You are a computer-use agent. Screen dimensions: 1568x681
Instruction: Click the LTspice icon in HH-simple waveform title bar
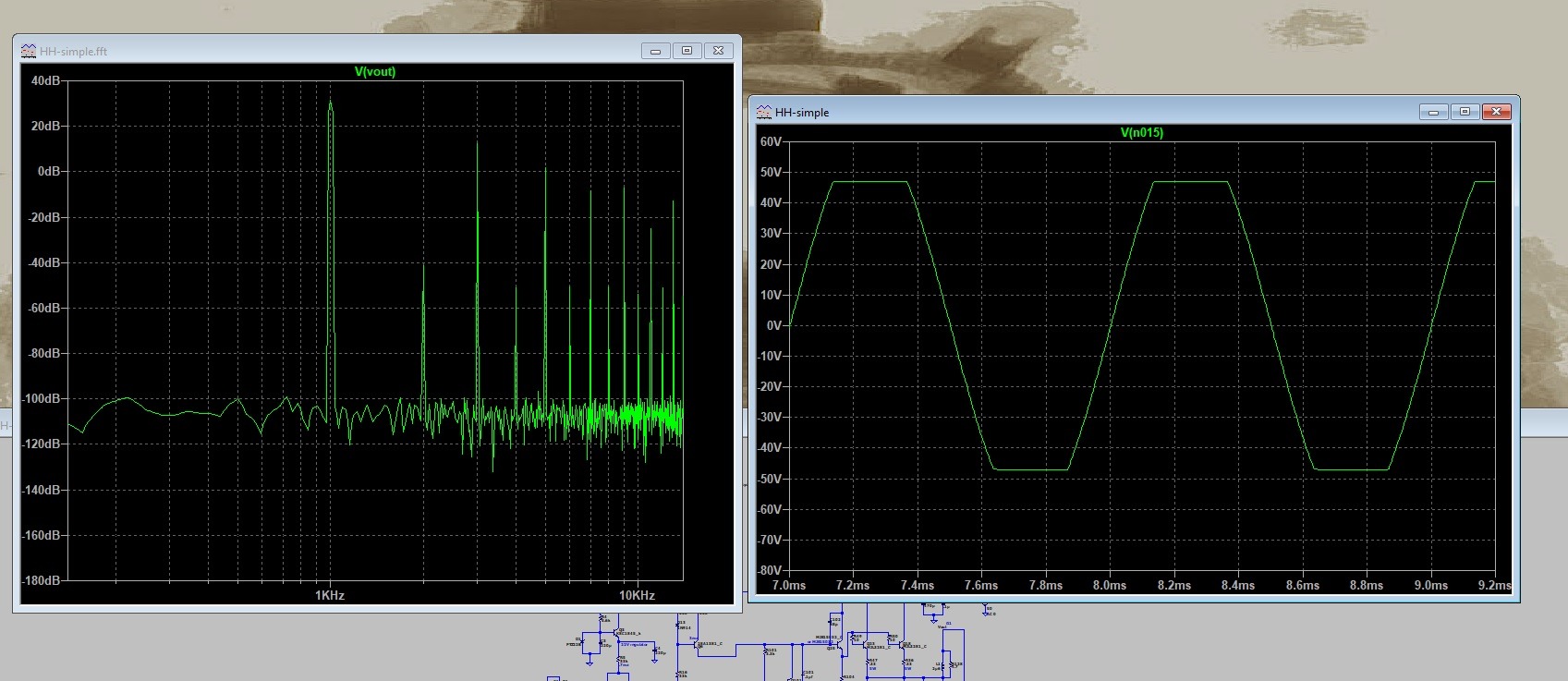click(763, 112)
